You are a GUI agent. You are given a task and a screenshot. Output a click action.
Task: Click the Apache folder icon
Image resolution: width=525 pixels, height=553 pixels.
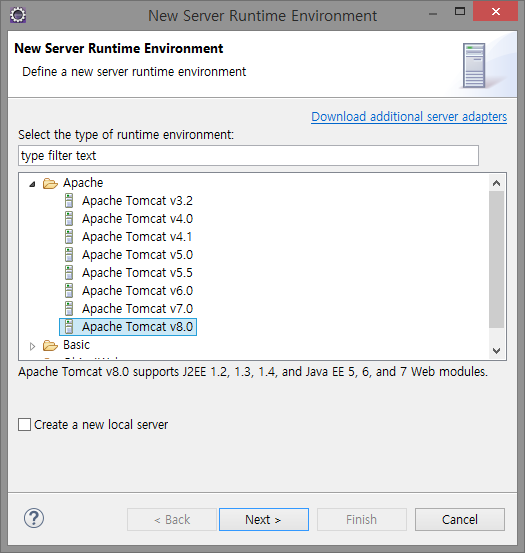pos(50,183)
